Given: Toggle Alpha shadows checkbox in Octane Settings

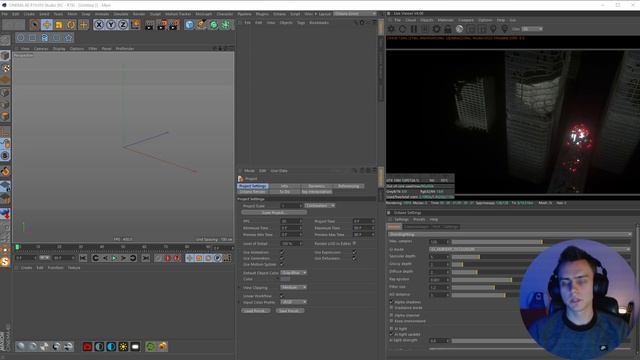Looking at the screenshot, I should pyautogui.click(x=391, y=302).
